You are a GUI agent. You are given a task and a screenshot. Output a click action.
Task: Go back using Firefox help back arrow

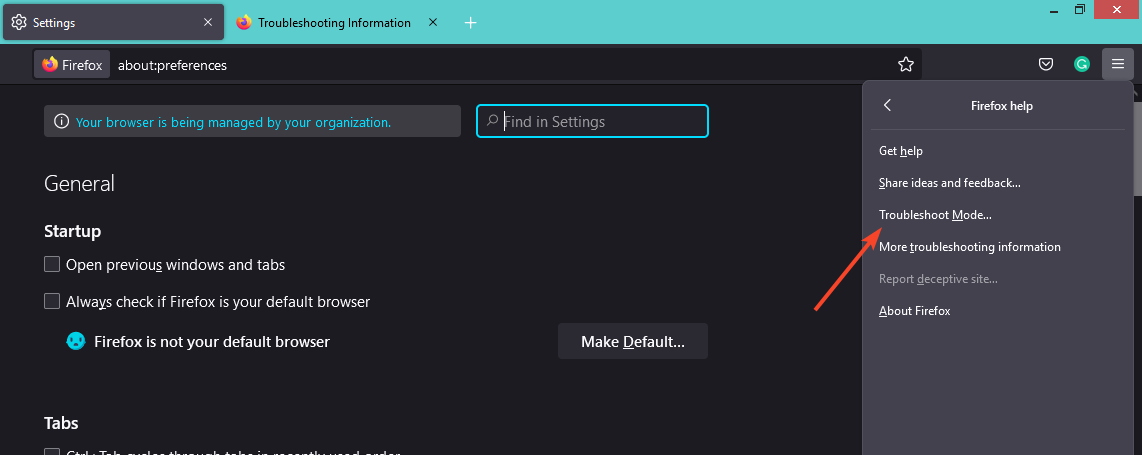[887, 105]
